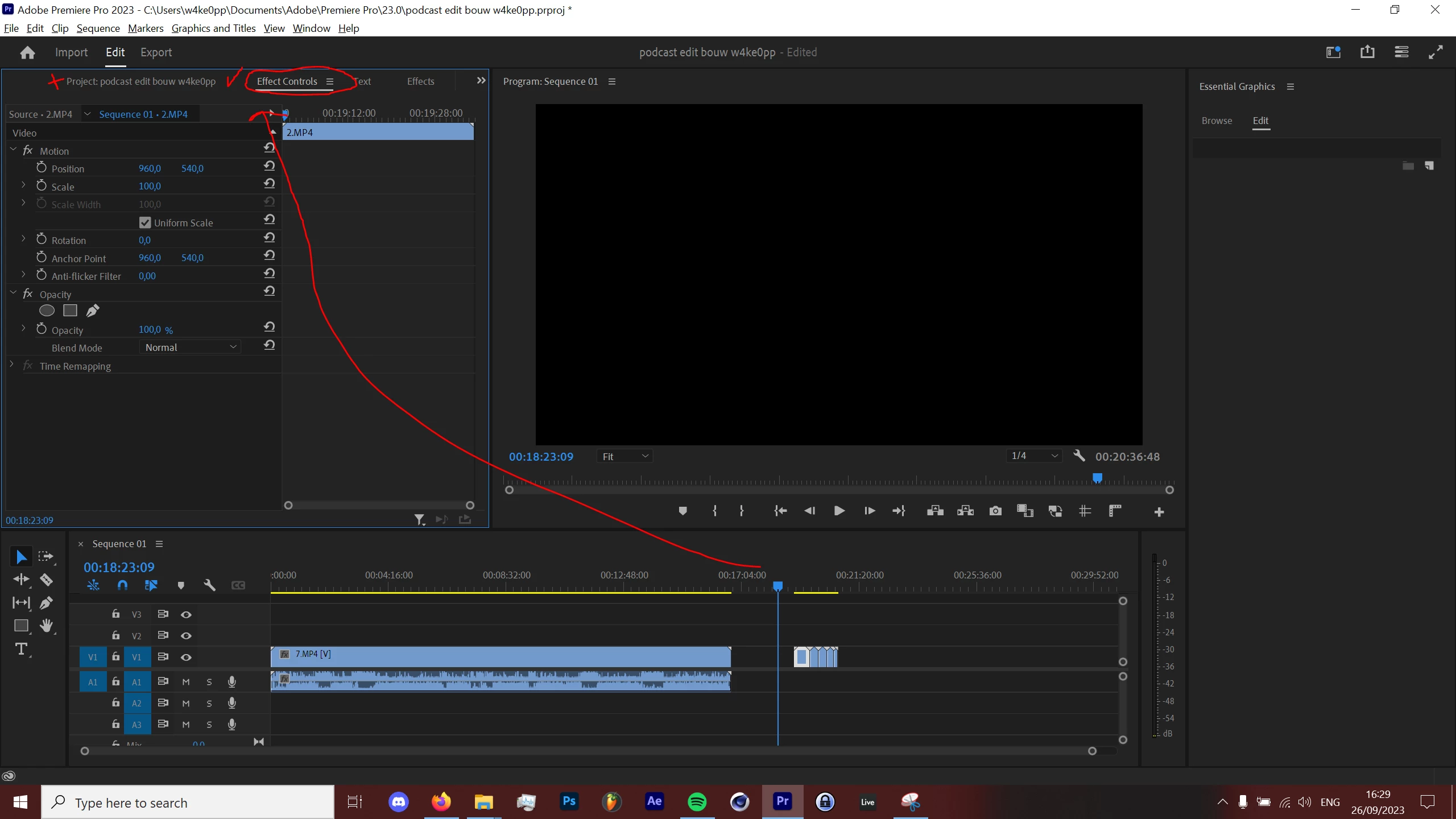
Task: Pick the Pen tool in tools panel
Action: pos(46,603)
